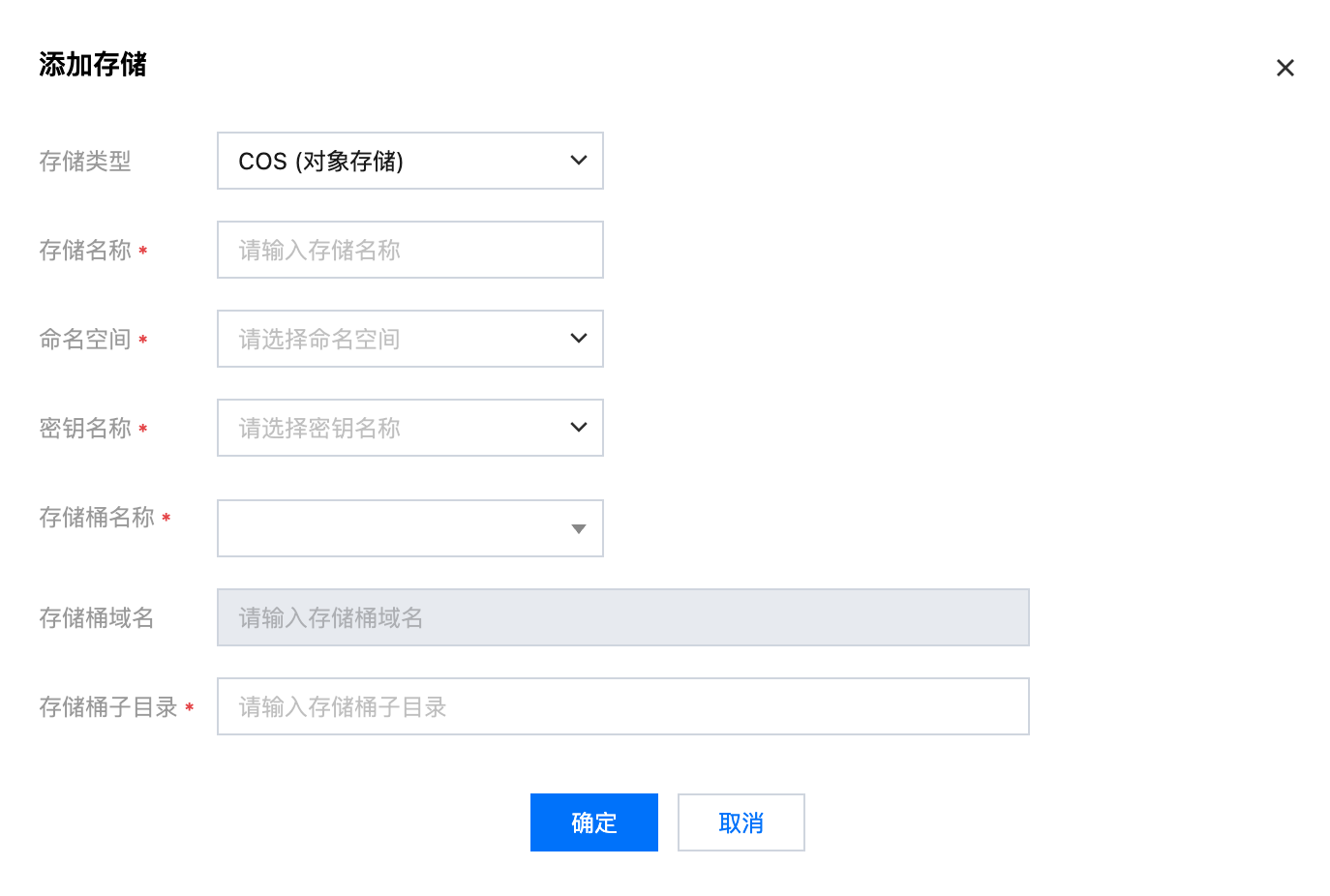Focus the 请输入存储名称 input field
Image resolution: width=1330 pixels, height=896 pixels.
(410, 250)
